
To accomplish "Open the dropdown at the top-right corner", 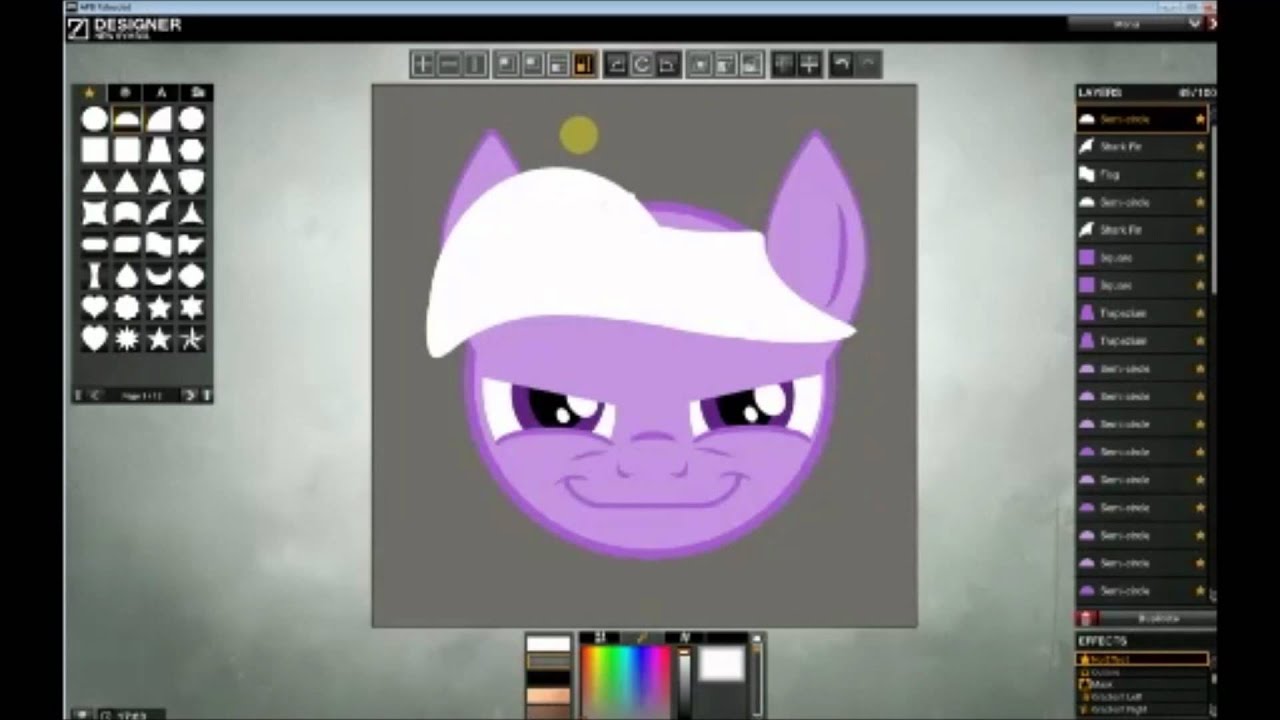I will pyautogui.click(x=1195, y=23).
